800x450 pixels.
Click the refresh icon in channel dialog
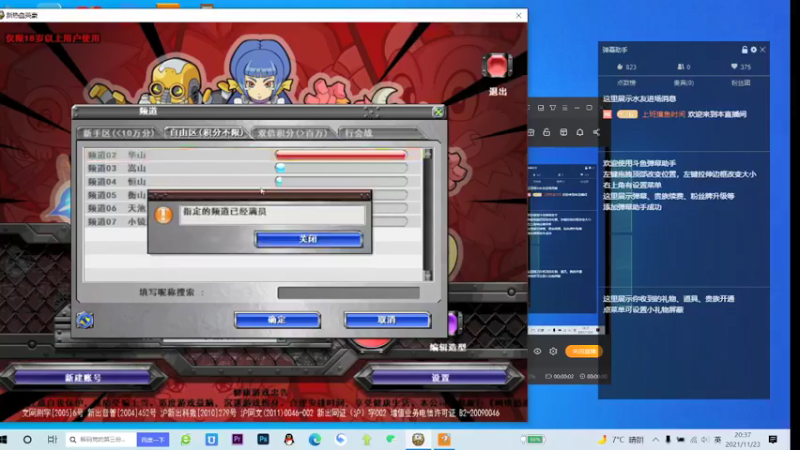(85, 320)
